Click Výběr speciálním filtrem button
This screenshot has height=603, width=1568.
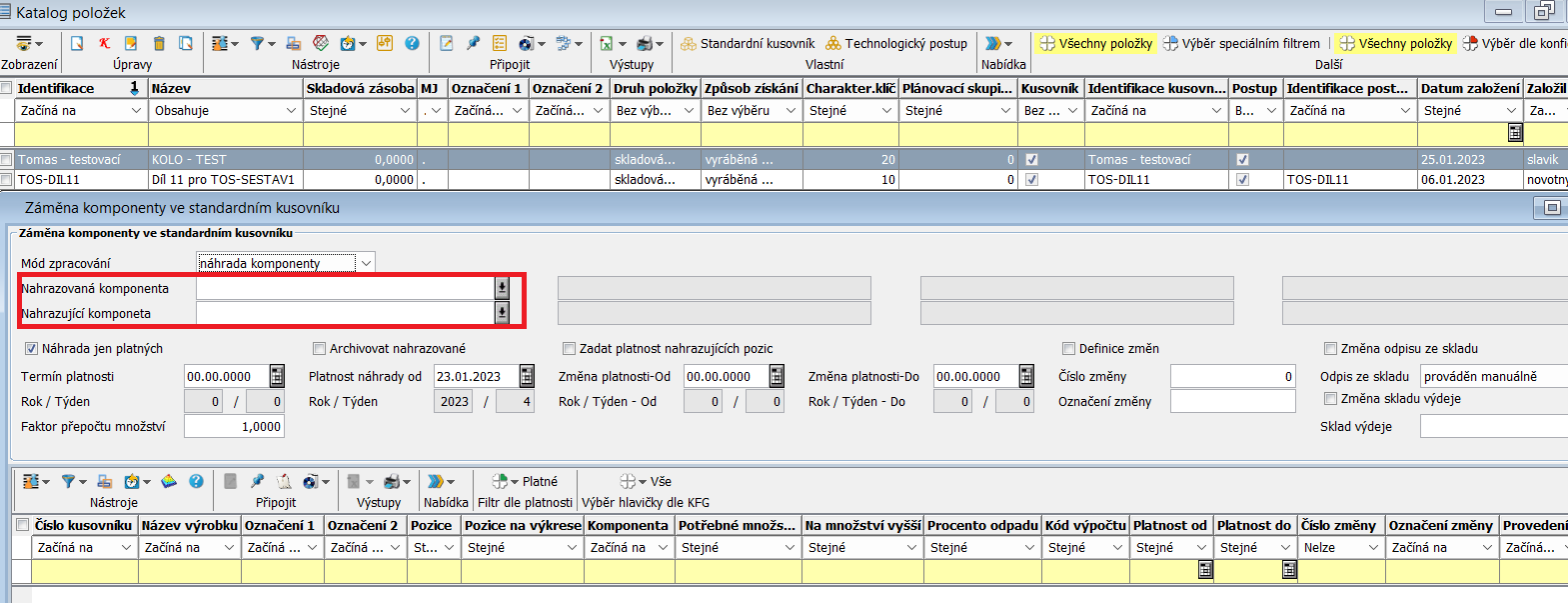point(1241,44)
